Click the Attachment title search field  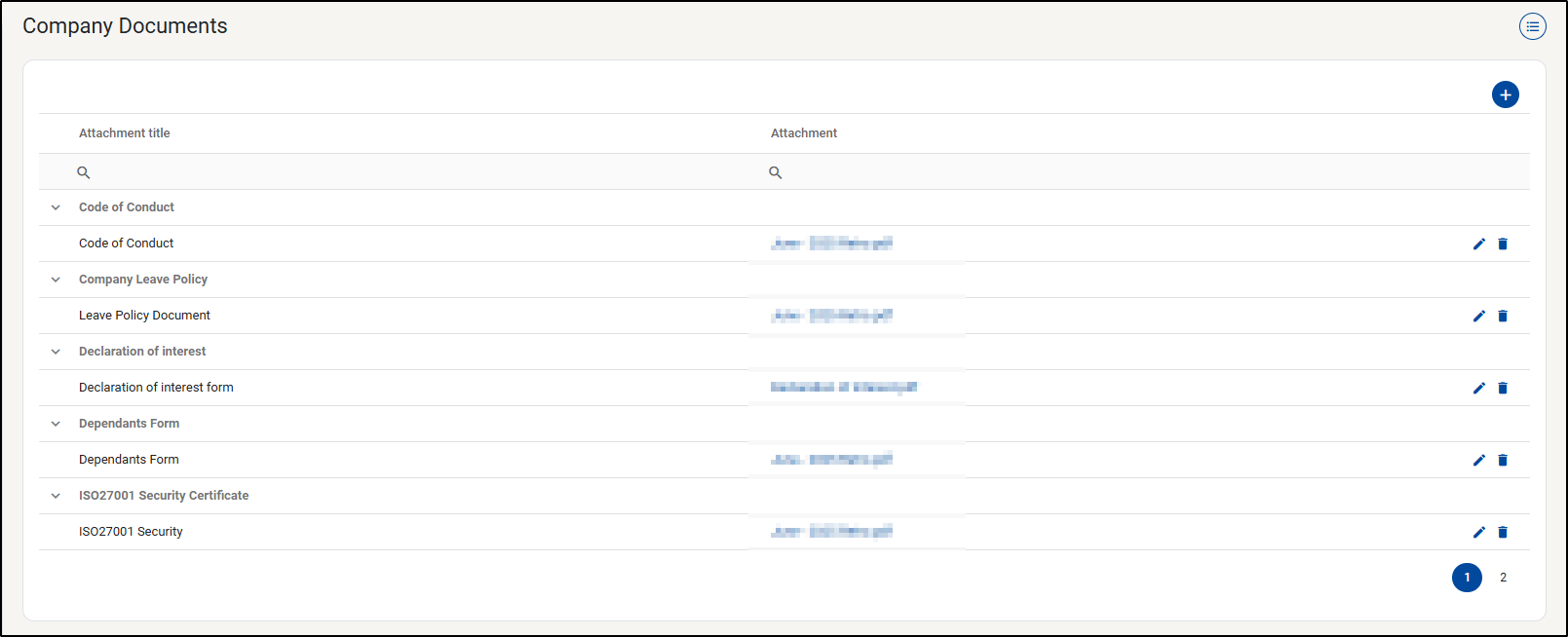coord(409,172)
